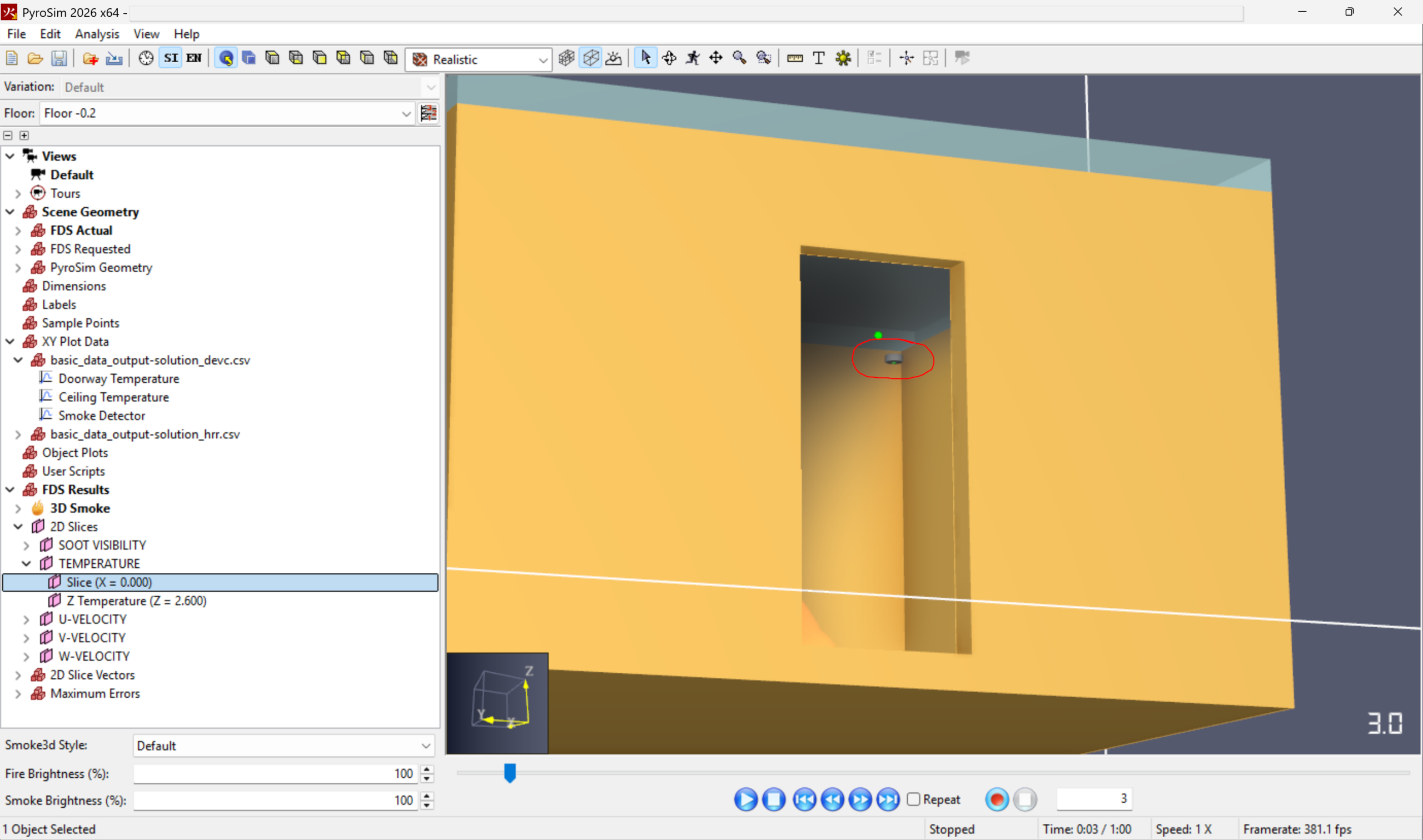Enable the Repeat checkbox
The height and width of the screenshot is (840, 1423).
(x=913, y=799)
